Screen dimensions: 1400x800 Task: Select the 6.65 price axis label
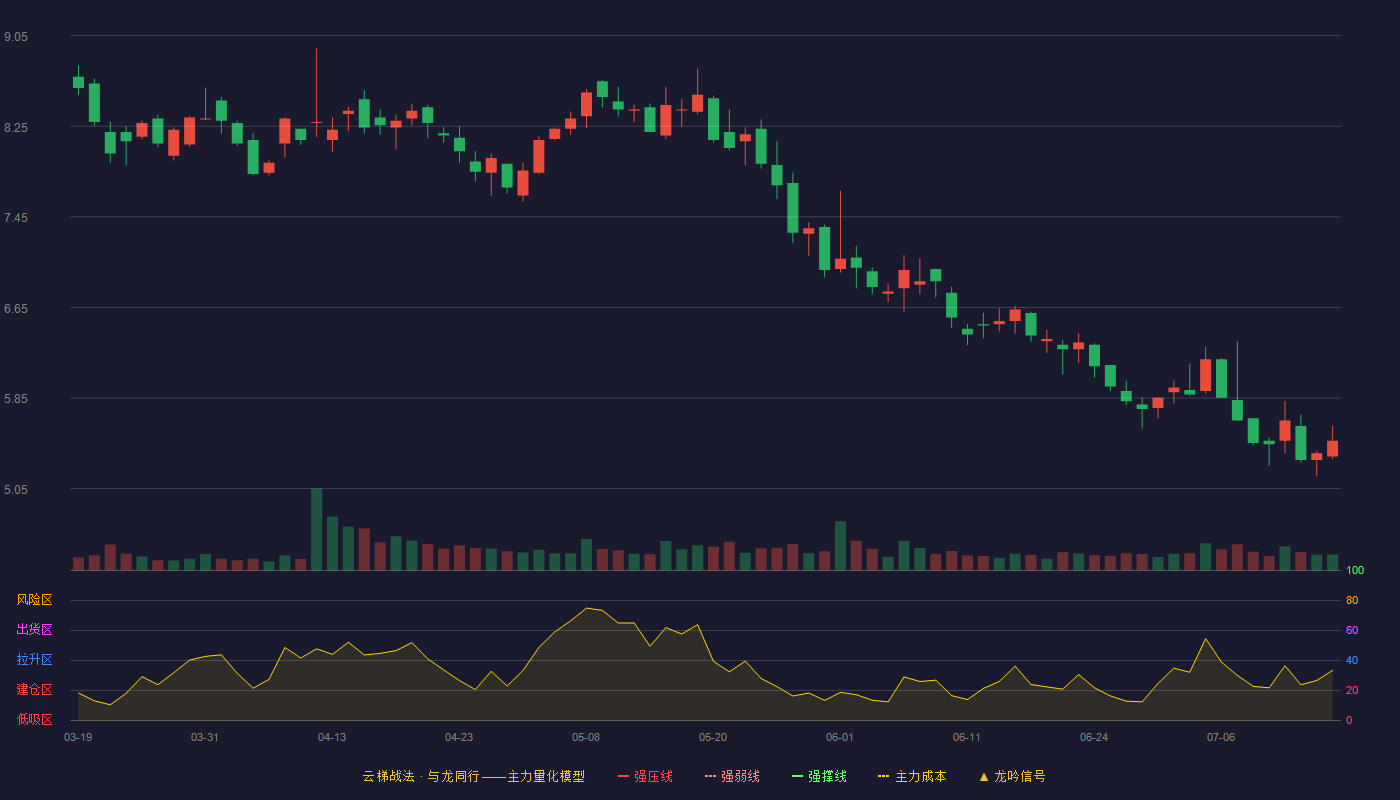[x=16, y=309]
